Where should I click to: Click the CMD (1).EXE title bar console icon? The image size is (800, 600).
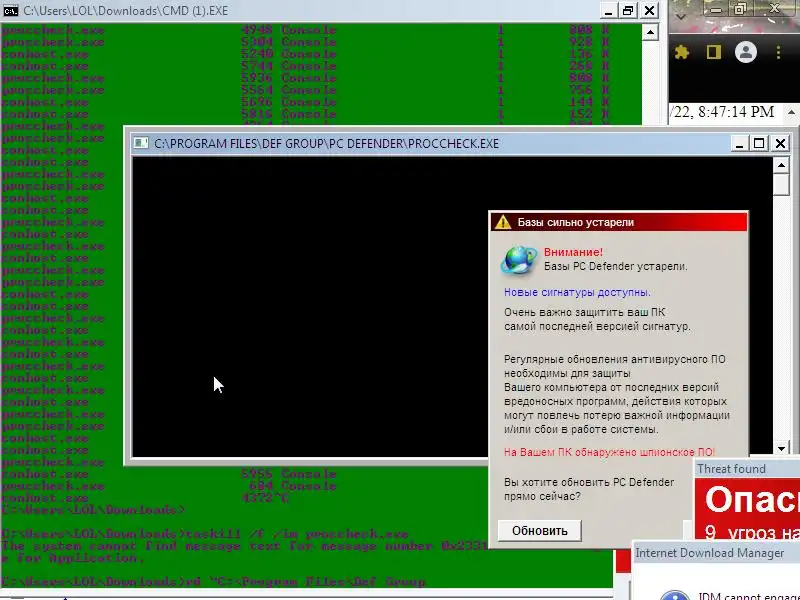click(x=11, y=10)
